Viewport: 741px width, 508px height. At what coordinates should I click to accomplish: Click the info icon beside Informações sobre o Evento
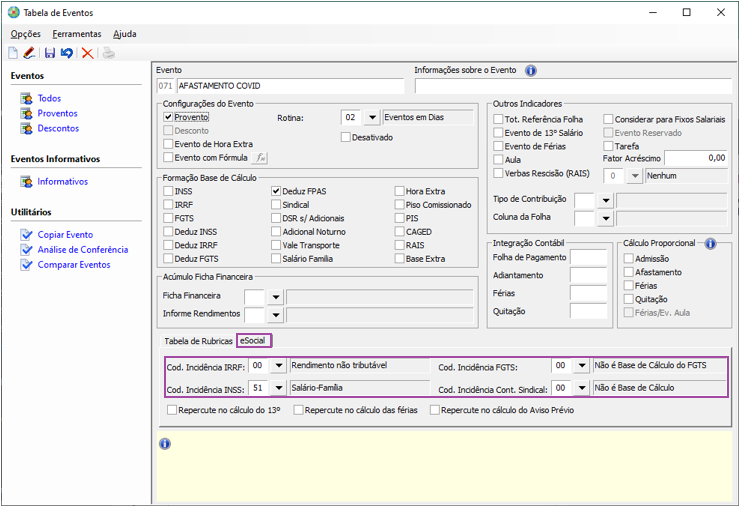coord(531,71)
